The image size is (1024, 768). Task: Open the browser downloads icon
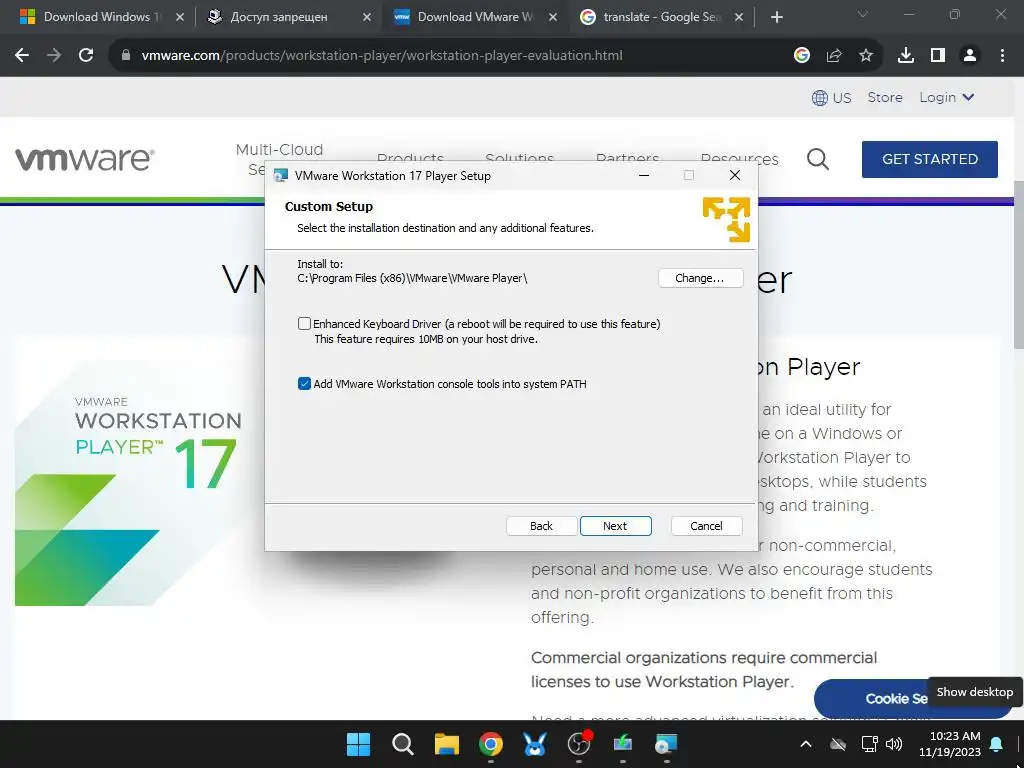tap(906, 56)
